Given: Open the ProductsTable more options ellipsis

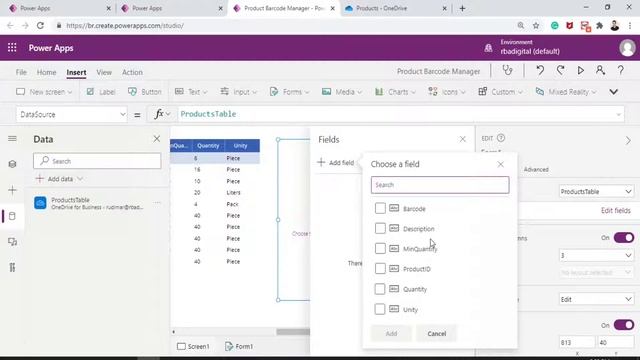Looking at the screenshot, I should (x=157, y=202).
